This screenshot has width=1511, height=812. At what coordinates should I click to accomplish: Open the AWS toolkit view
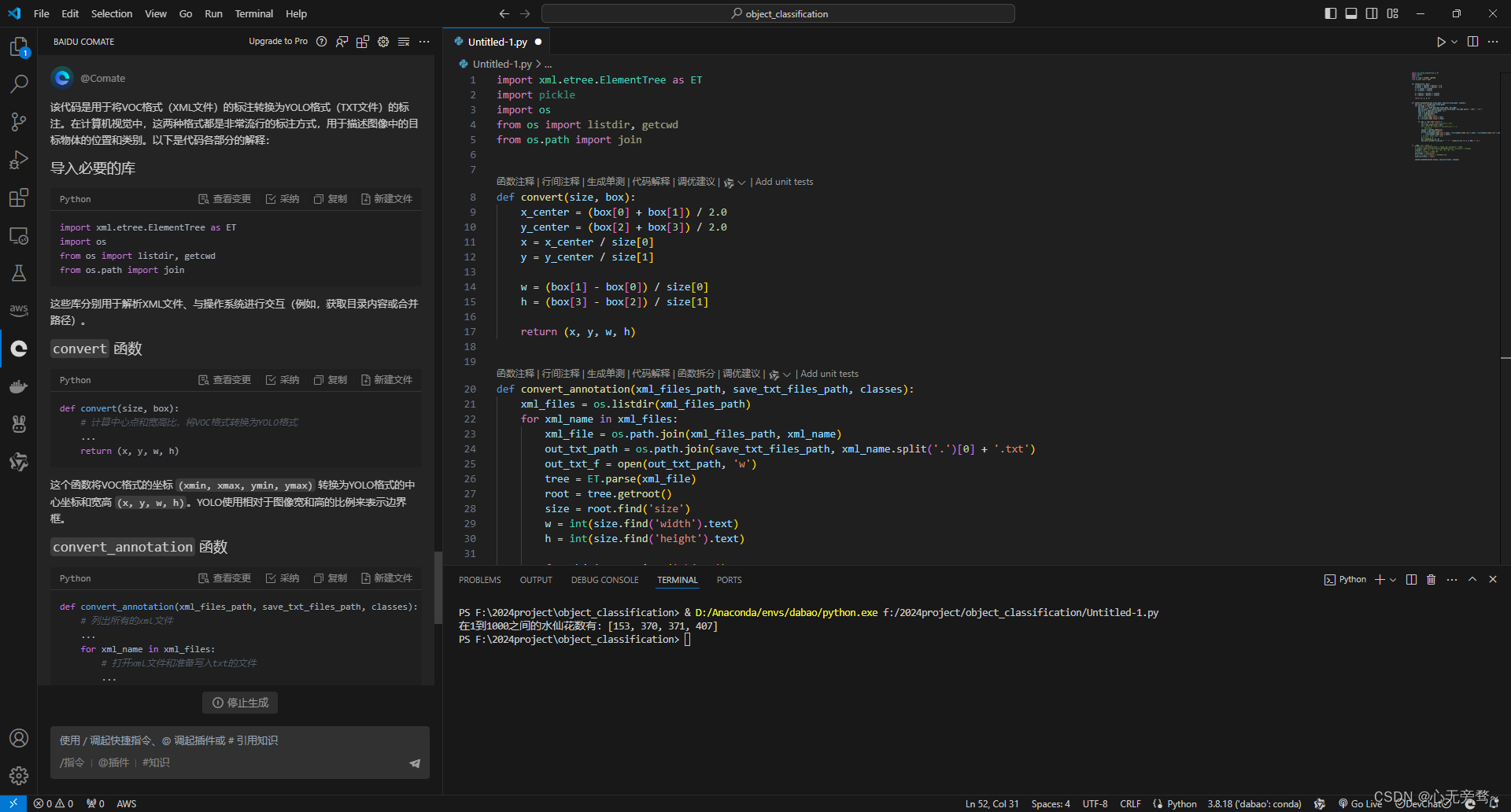19,310
